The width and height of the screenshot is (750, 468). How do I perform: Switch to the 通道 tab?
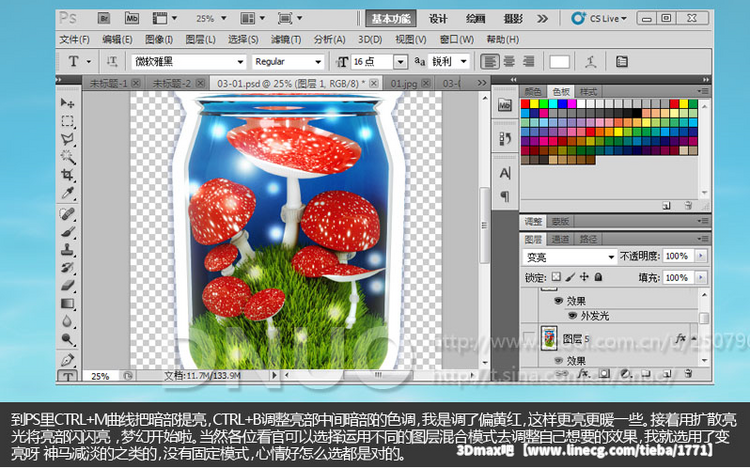pos(560,239)
